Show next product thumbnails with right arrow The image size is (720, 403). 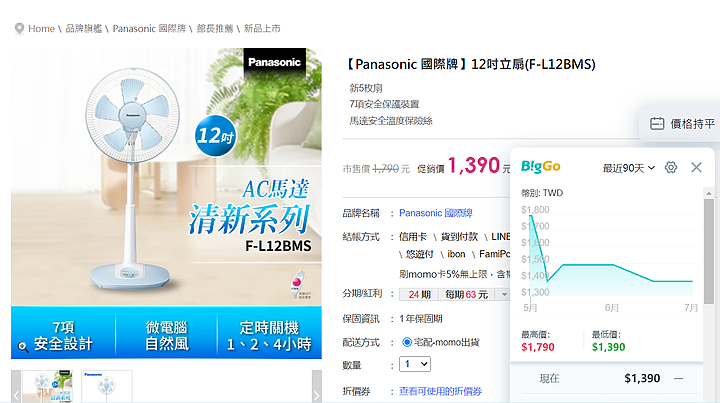pos(316,386)
